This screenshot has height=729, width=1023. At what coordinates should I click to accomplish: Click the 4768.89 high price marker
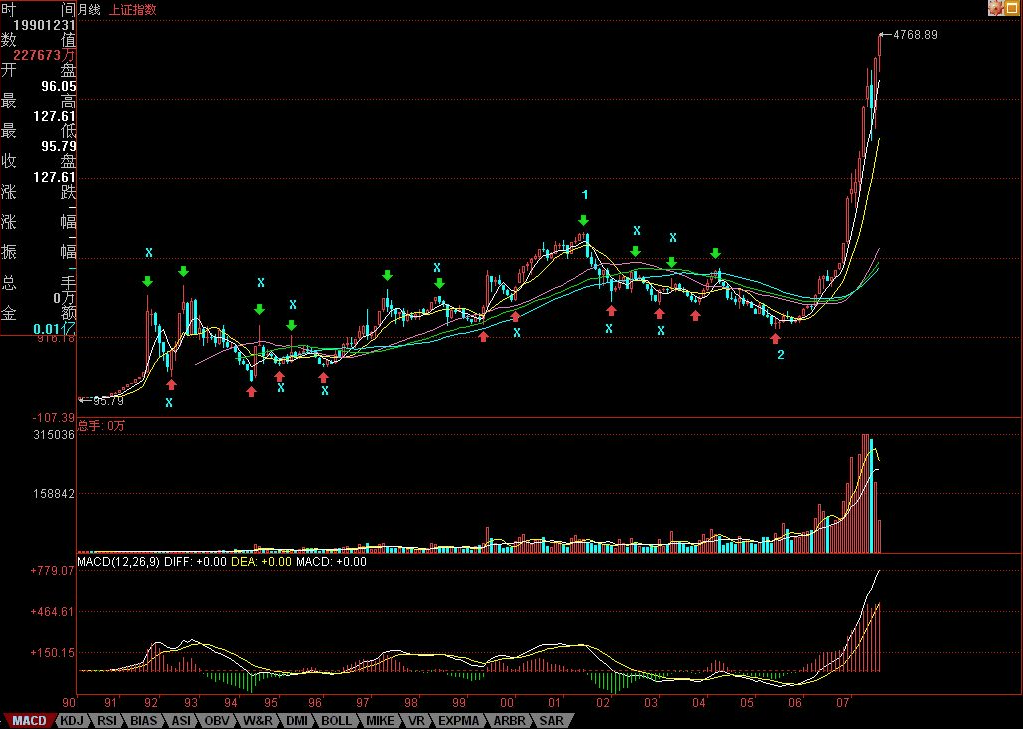click(x=915, y=34)
